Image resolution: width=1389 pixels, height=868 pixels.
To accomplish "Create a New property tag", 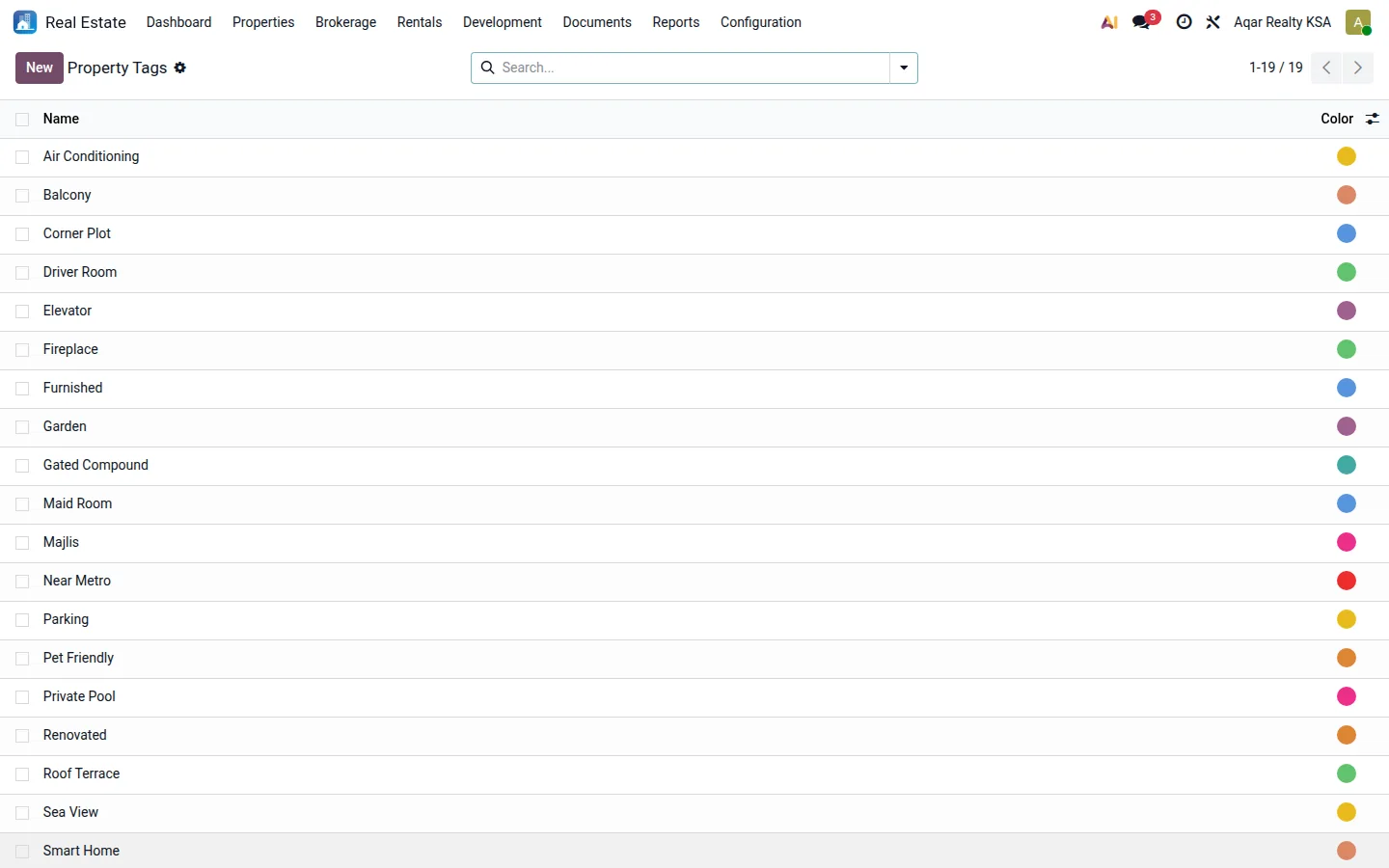I will (x=40, y=68).
